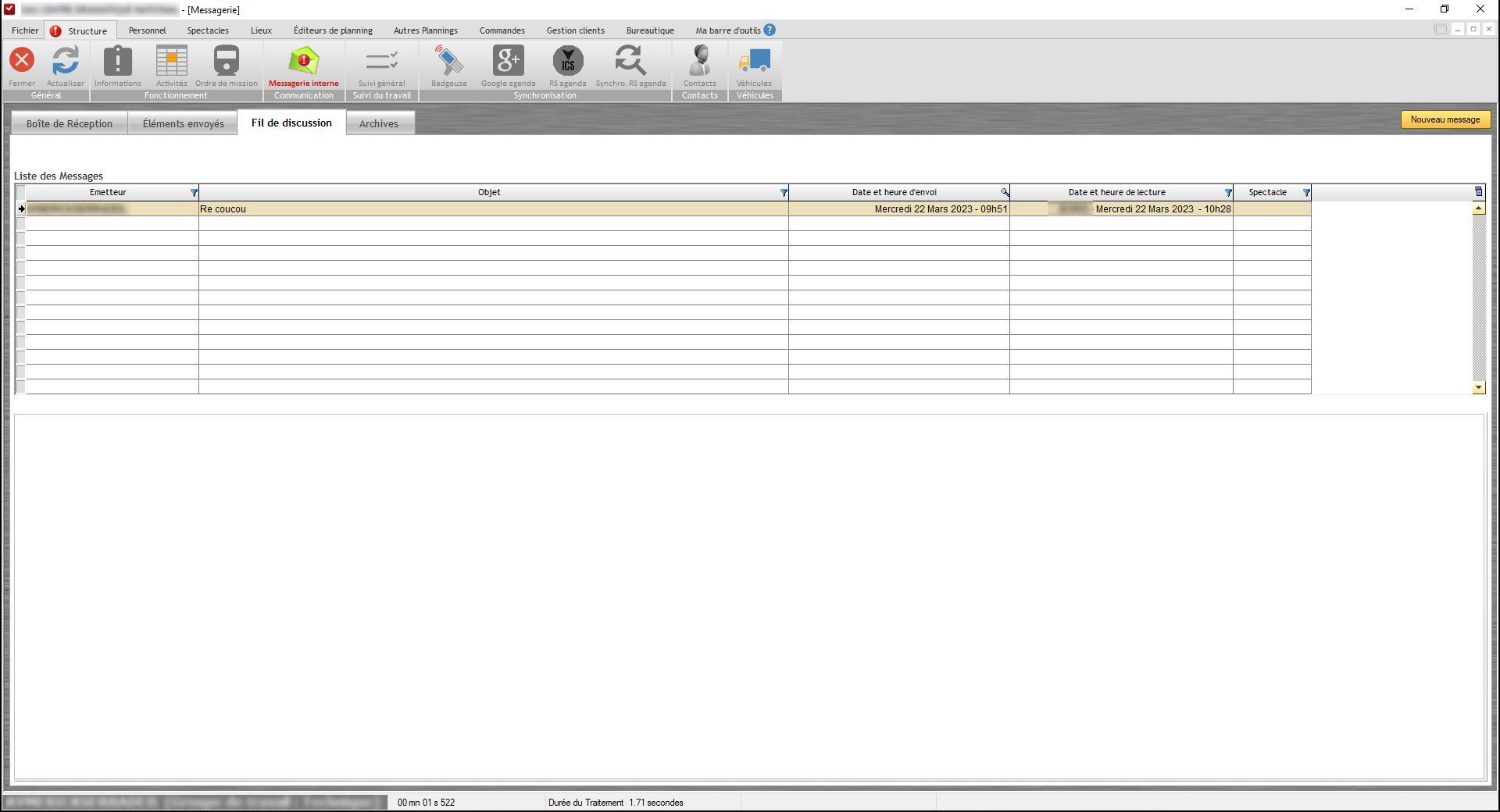Click read date 'Mercredi 22 Mars 2023 - 10h28'
1500x812 pixels.
1162,209
